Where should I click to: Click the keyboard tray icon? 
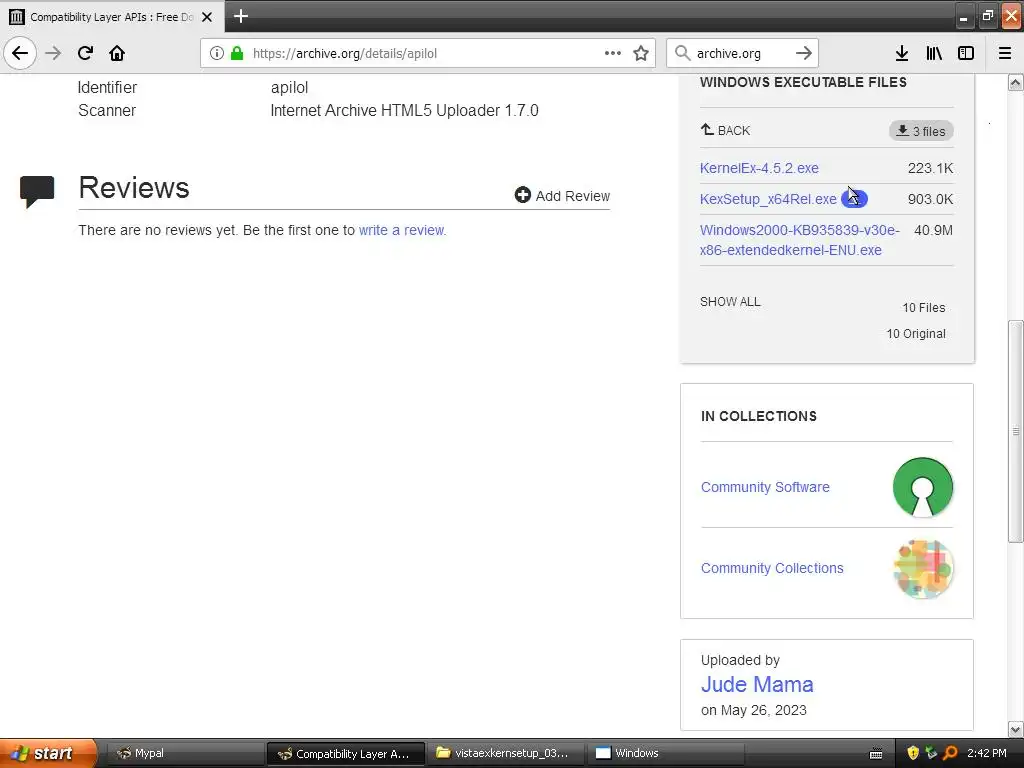coord(876,754)
